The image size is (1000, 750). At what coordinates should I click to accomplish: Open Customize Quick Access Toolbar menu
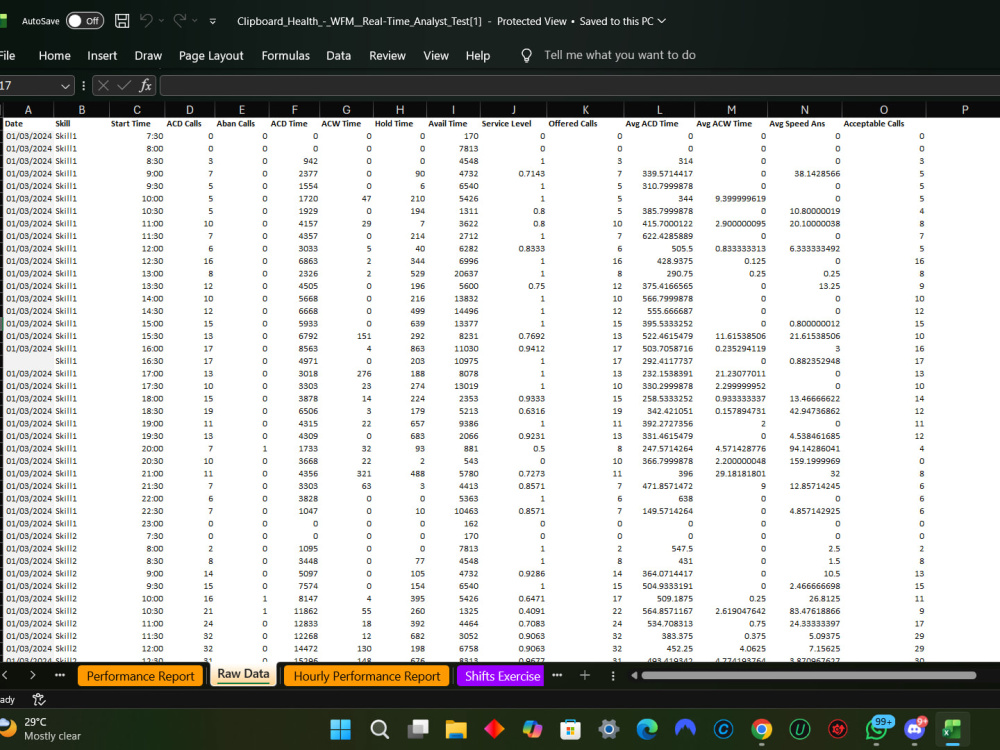(212, 21)
